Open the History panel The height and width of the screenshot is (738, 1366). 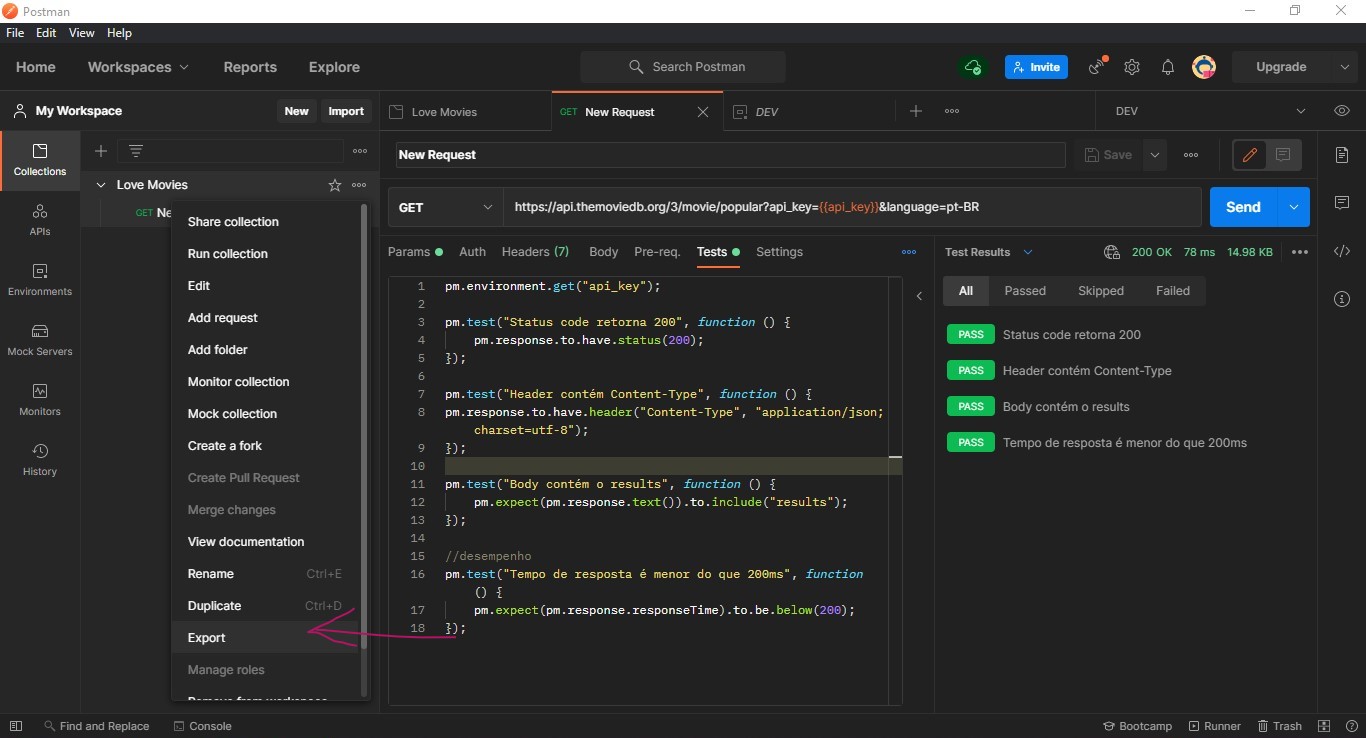pyautogui.click(x=39, y=461)
